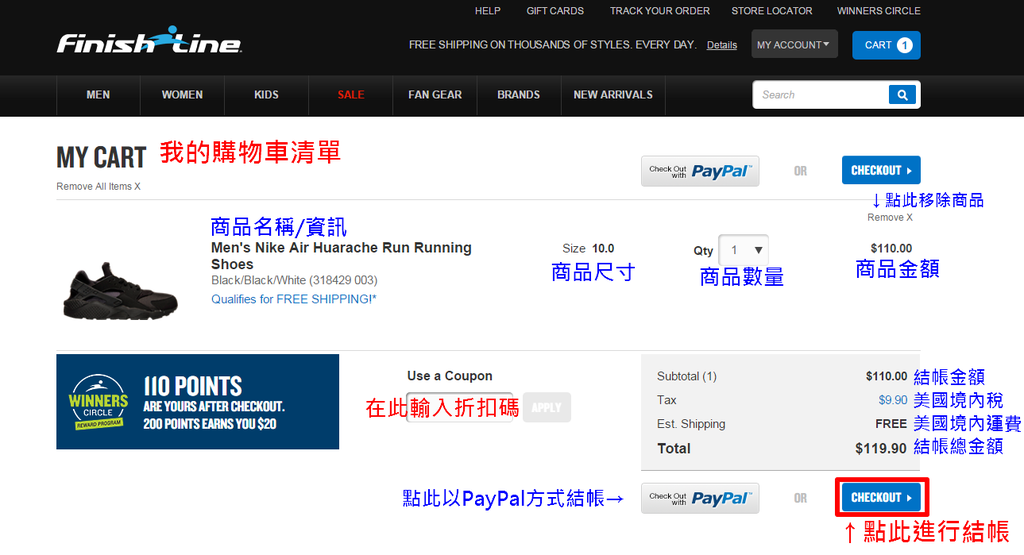Click the free shipping Details link

click(x=722, y=45)
